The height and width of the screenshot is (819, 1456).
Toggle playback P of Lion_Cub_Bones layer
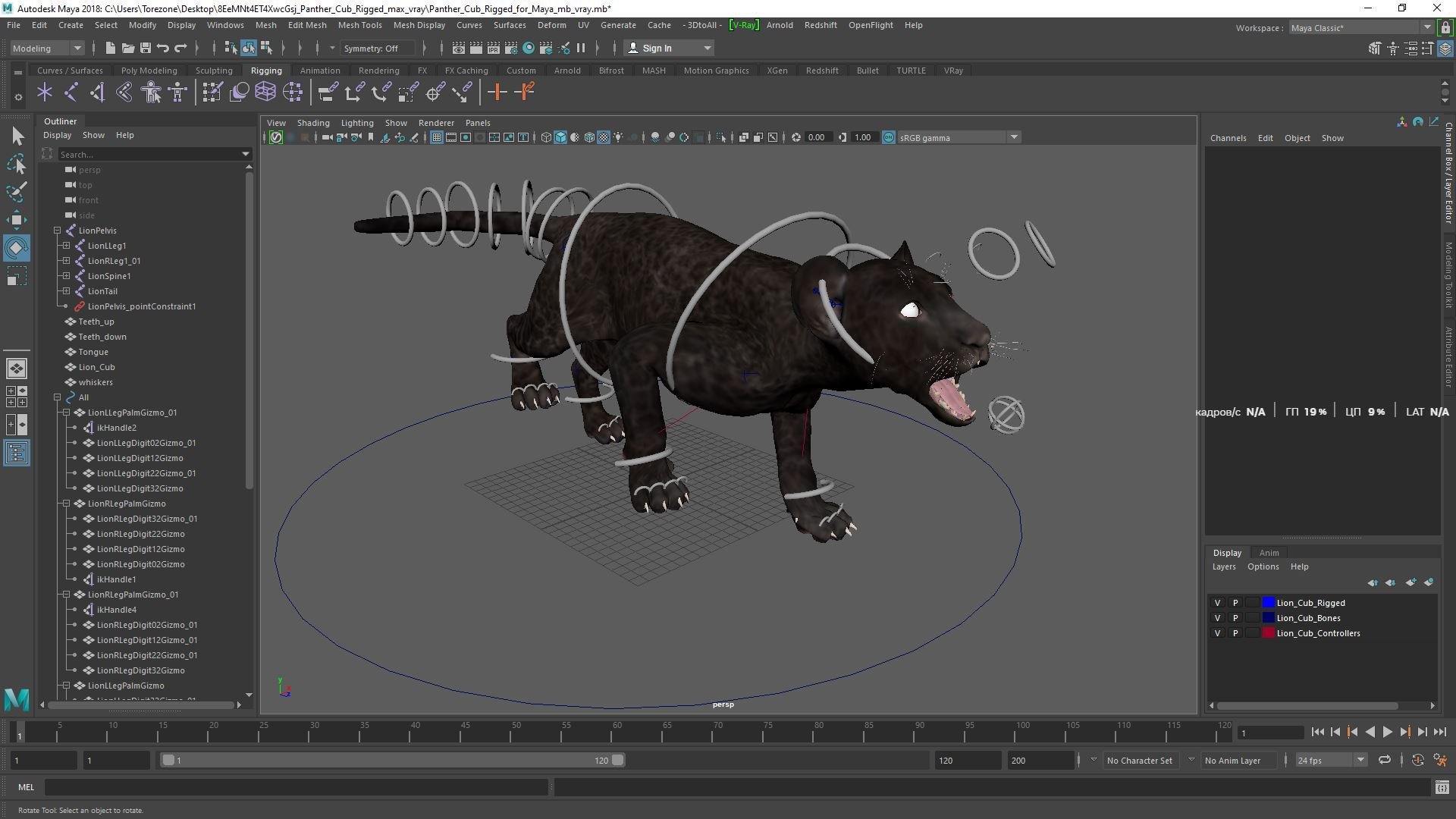pyautogui.click(x=1235, y=618)
